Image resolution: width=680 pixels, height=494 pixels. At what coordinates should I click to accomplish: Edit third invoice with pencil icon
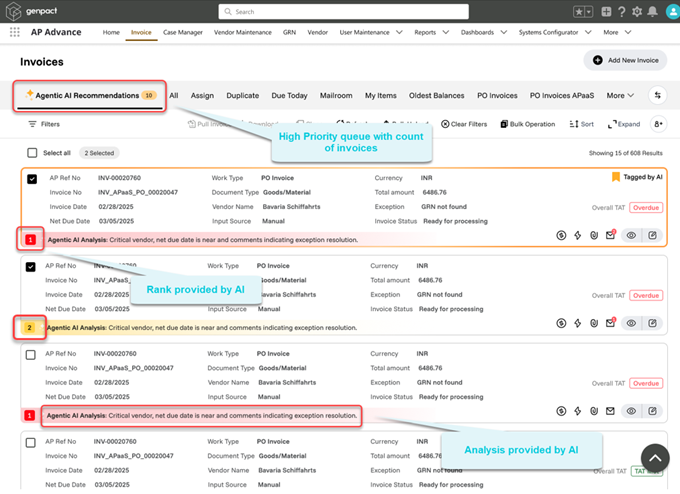coord(652,411)
